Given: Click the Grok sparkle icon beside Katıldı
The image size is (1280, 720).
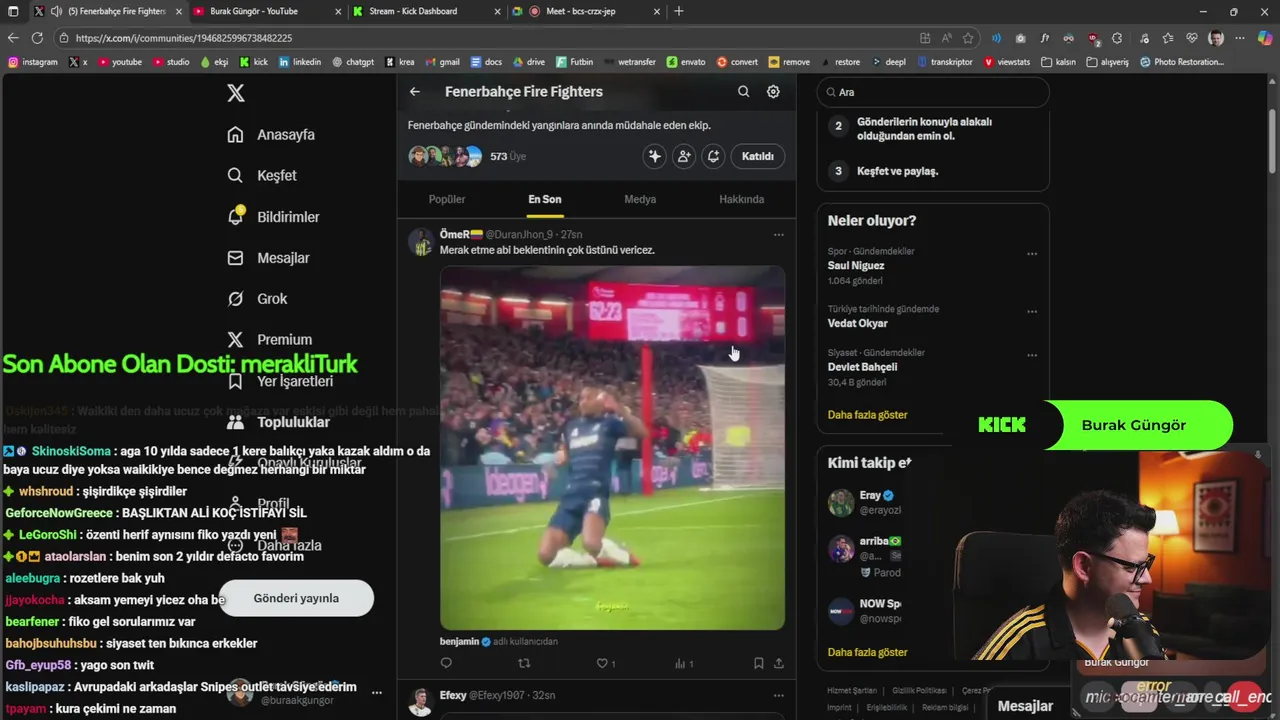Looking at the screenshot, I should (x=655, y=156).
